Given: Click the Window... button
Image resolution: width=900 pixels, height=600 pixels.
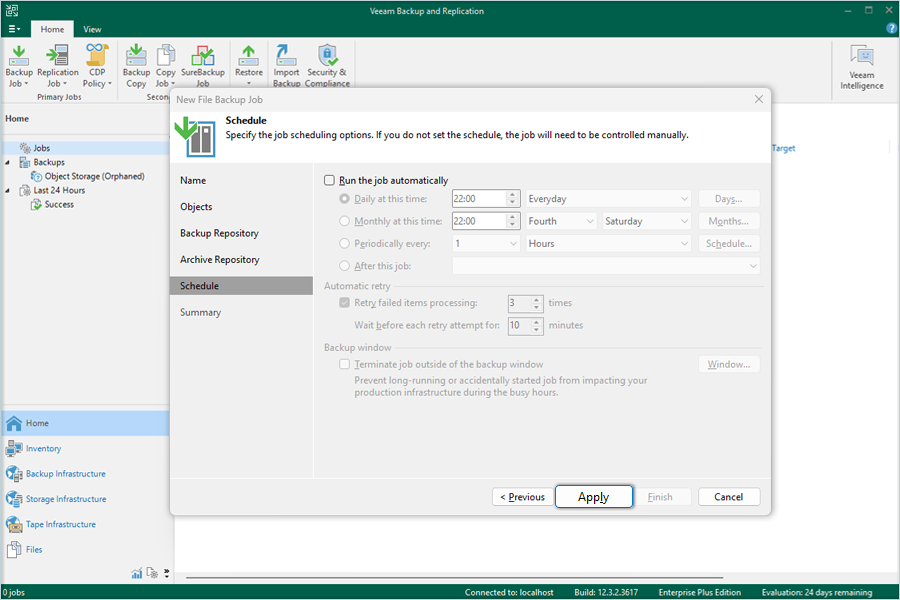Looking at the screenshot, I should (729, 364).
